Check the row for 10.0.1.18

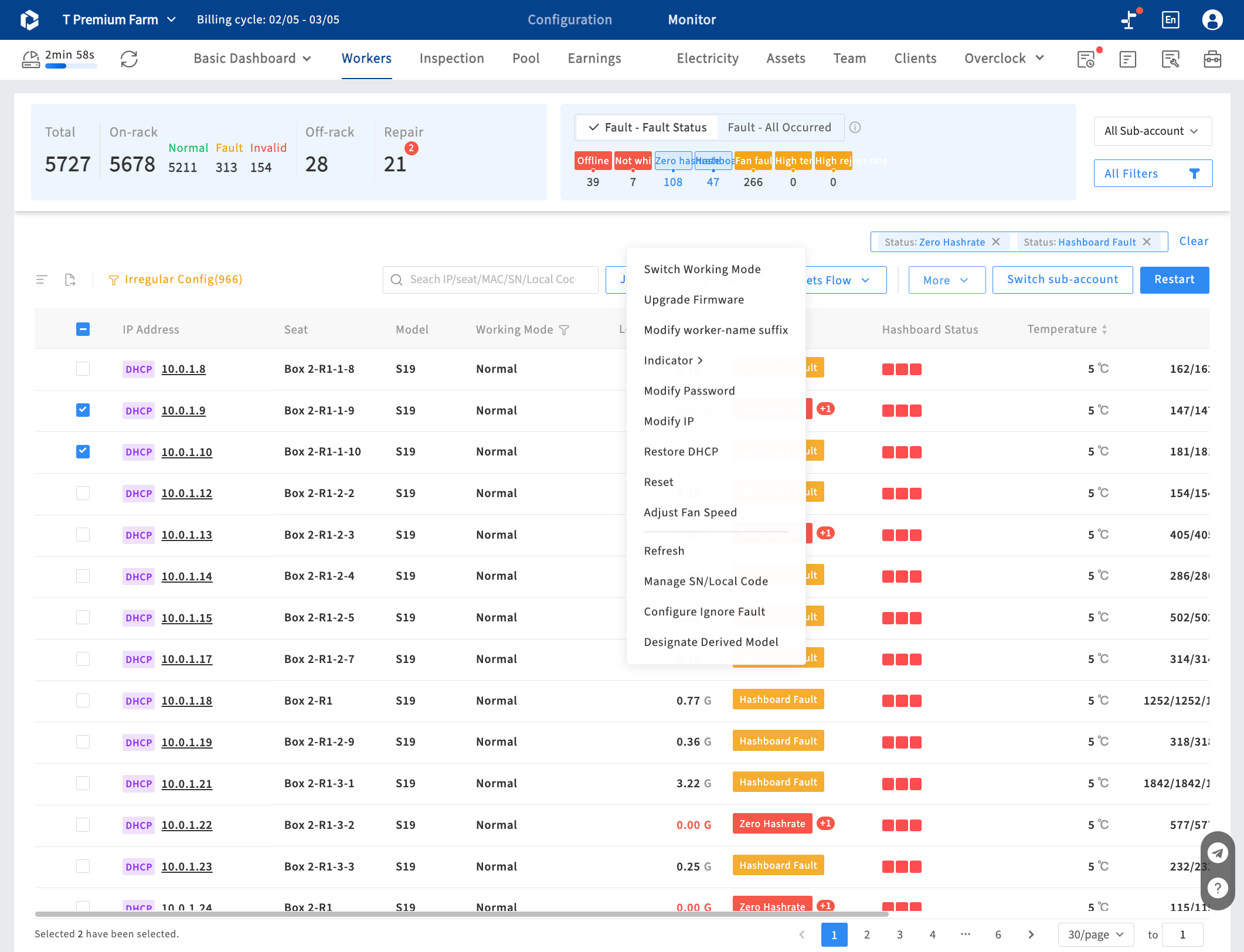pos(83,701)
